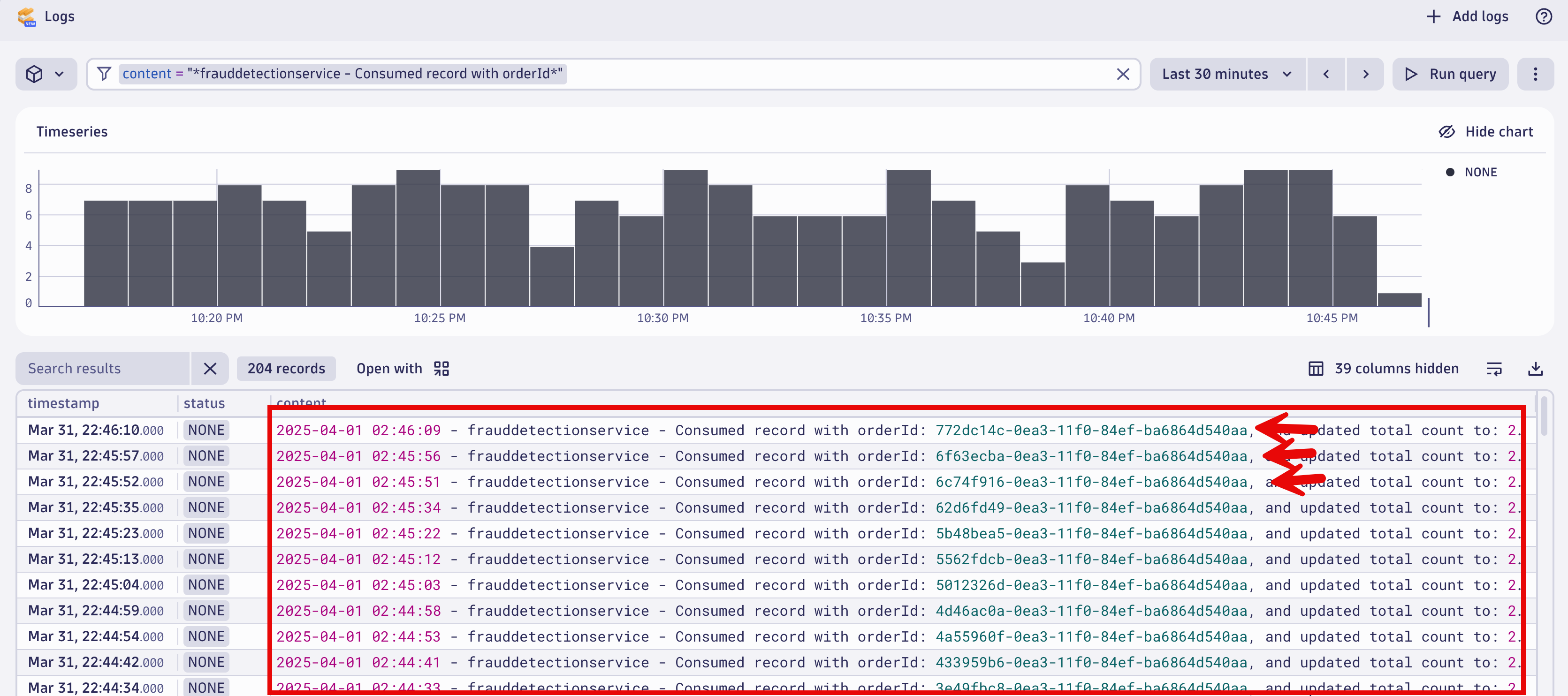Viewport: 1568px width, 696px height.
Task: Open the 39 columns hidden settings
Action: pos(1384,368)
